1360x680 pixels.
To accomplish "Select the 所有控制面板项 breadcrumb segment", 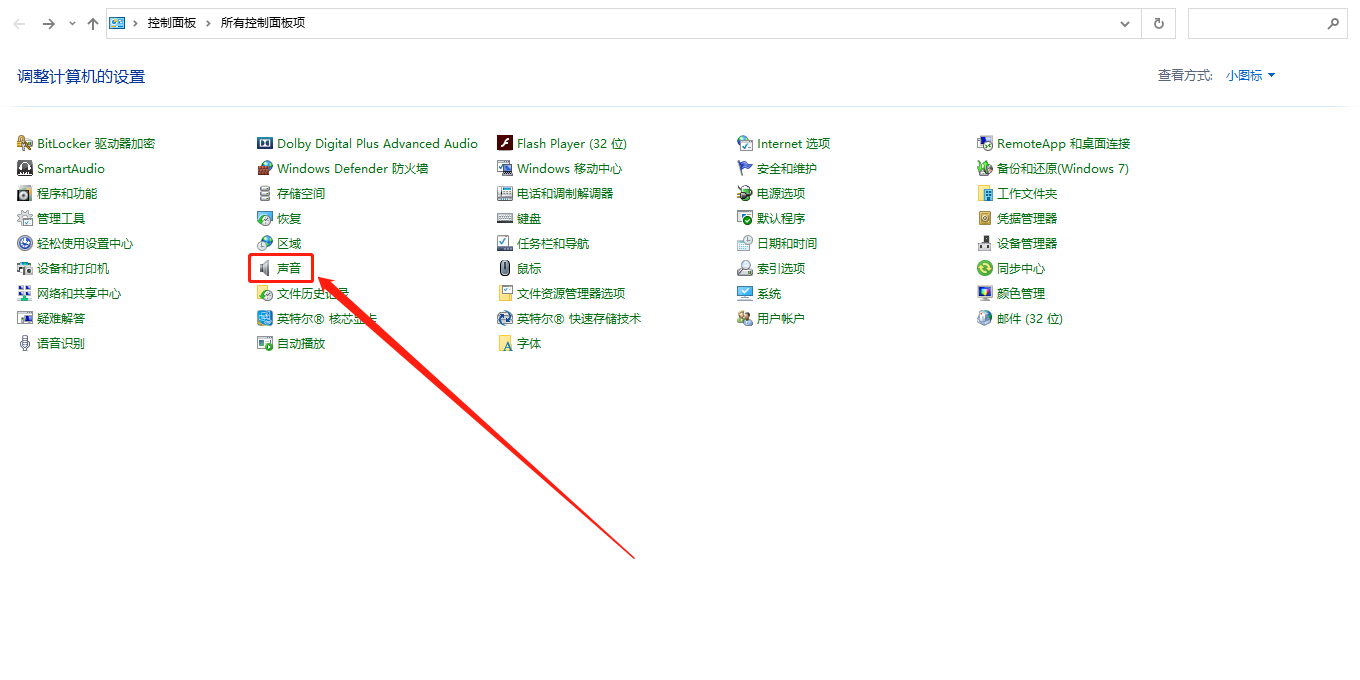I will click(262, 23).
